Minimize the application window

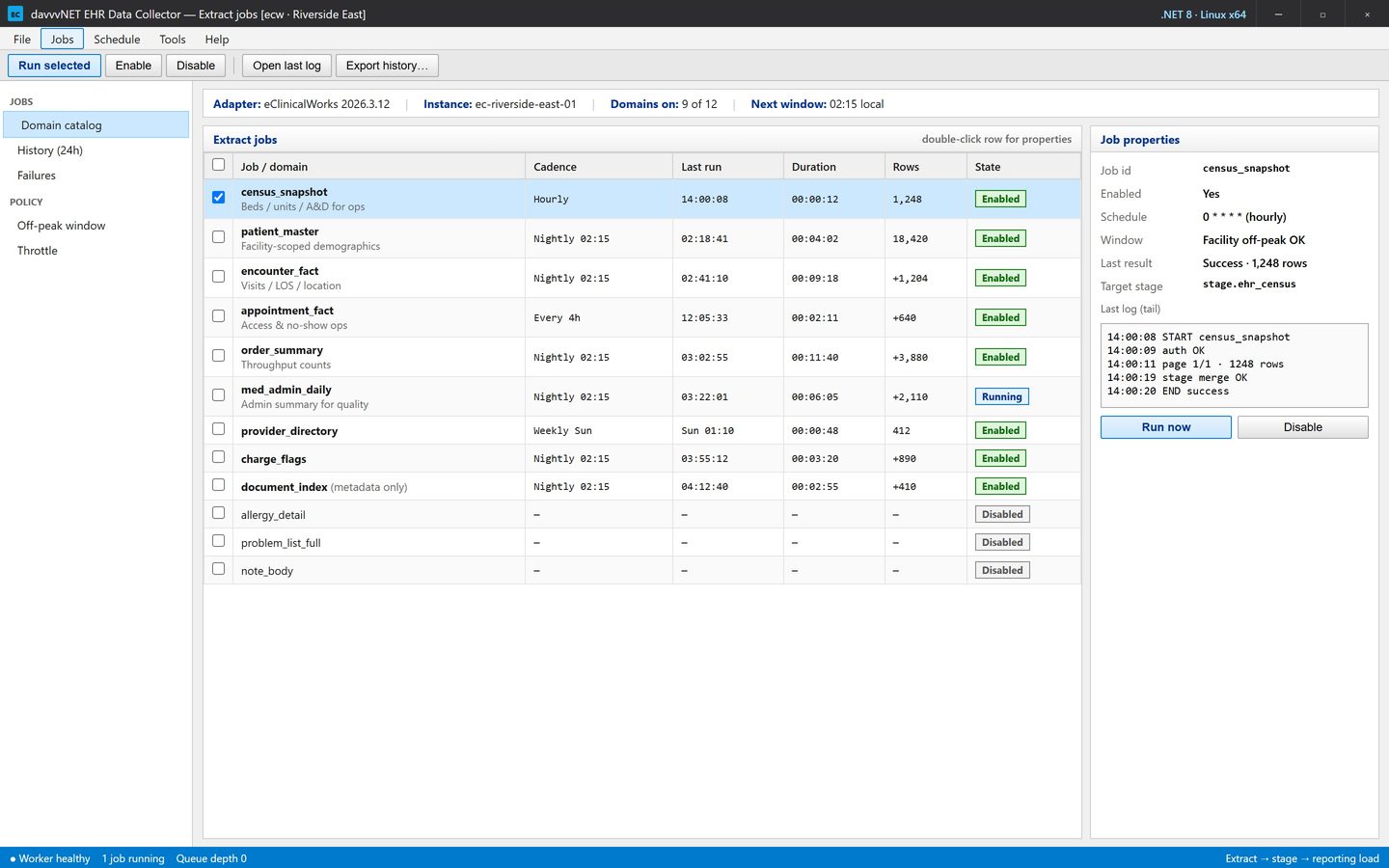1278,14
